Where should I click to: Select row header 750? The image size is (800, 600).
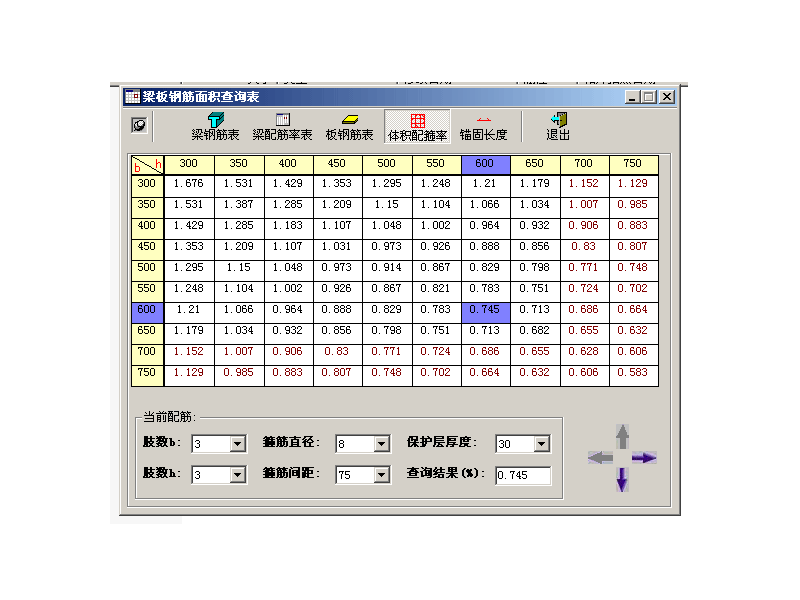pyautogui.click(x=147, y=374)
